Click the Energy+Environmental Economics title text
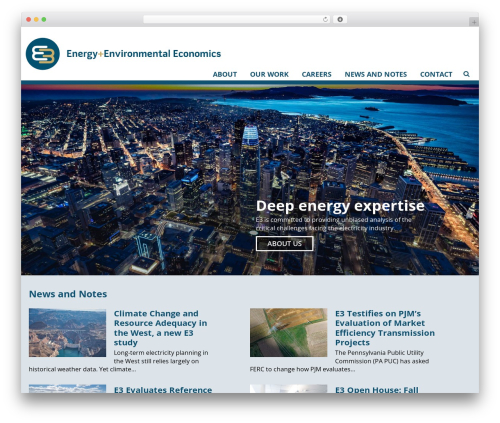This screenshot has width=500, height=423. point(144,54)
